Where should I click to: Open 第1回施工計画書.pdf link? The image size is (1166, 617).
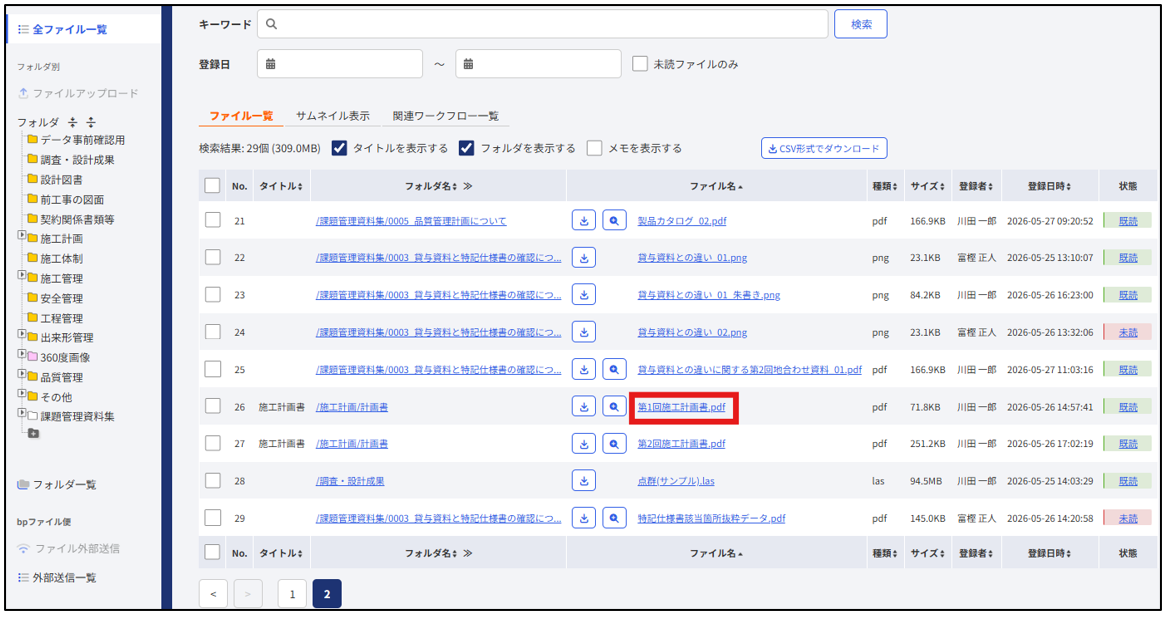tap(681, 407)
